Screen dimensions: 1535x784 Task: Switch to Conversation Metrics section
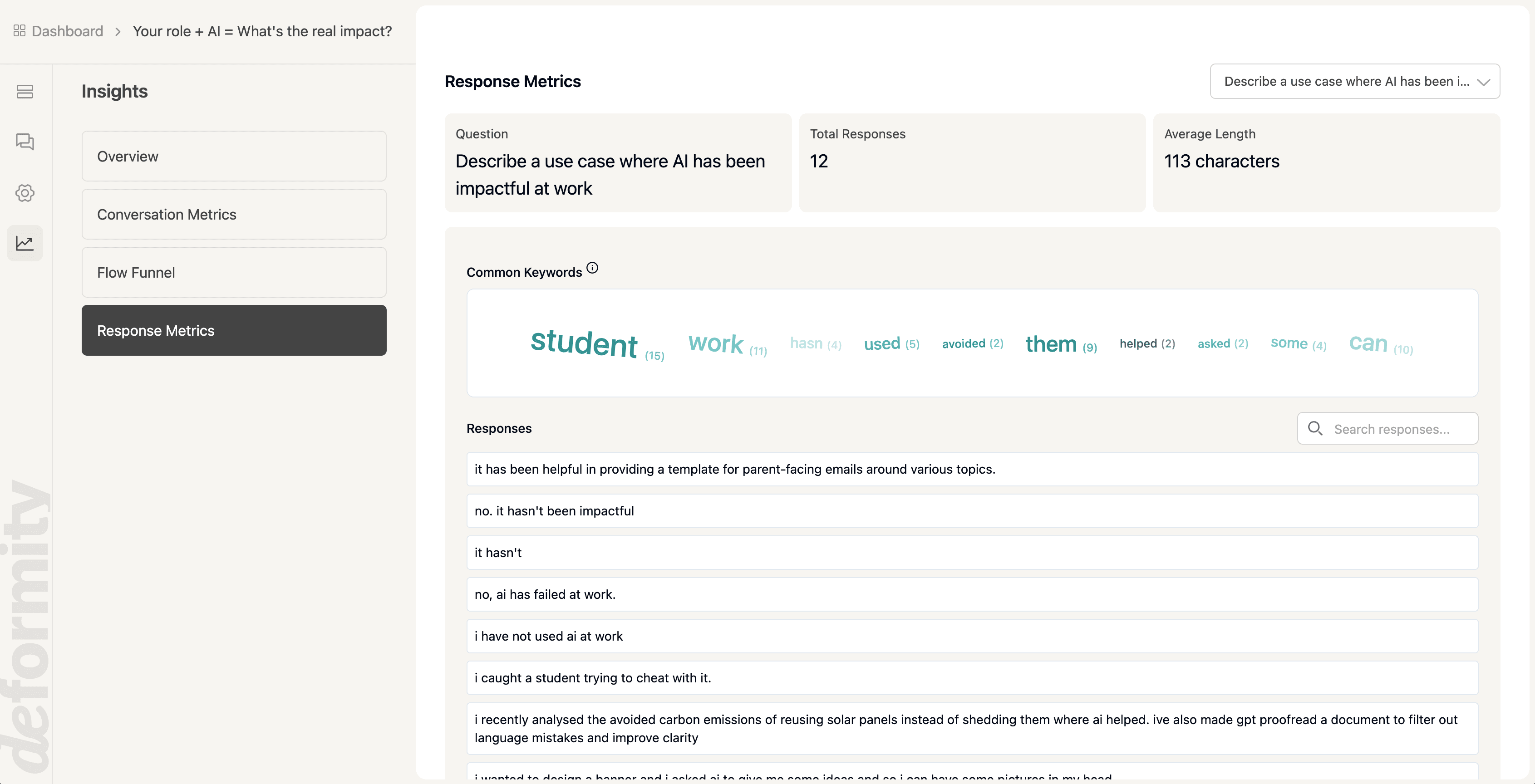(234, 214)
